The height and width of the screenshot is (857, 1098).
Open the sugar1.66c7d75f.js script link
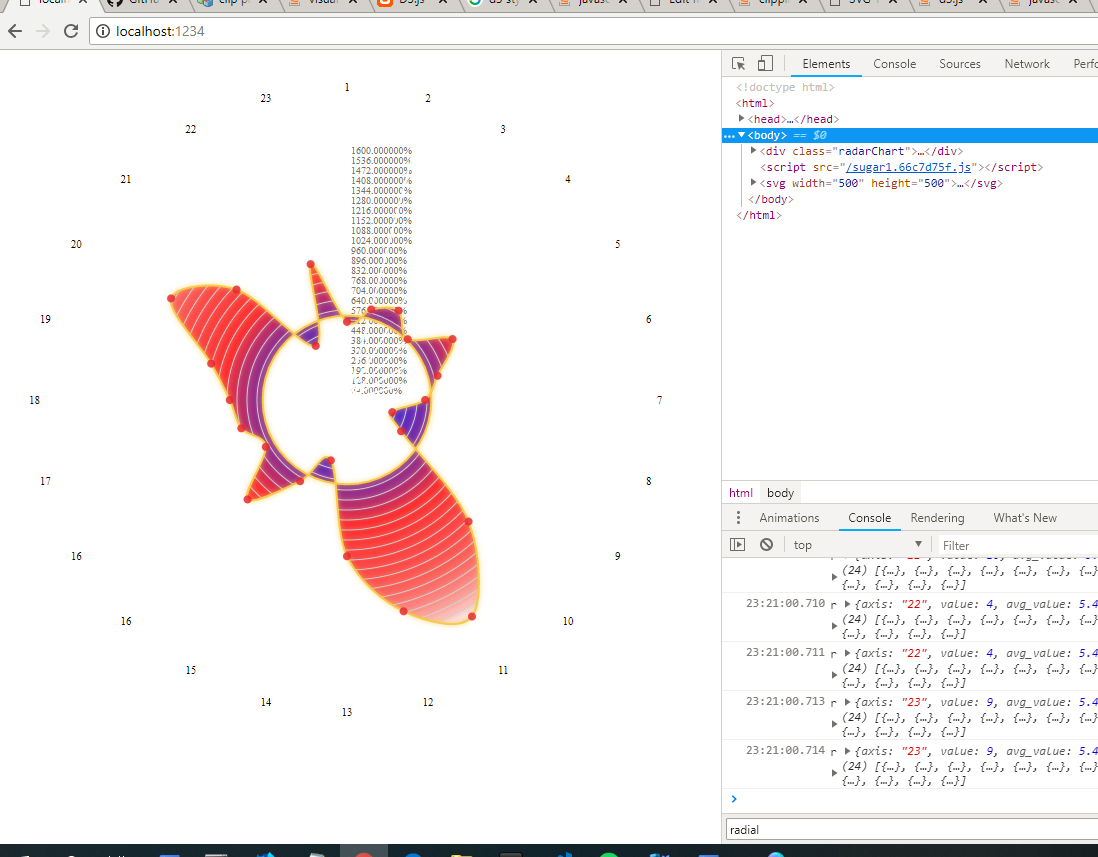click(908, 167)
